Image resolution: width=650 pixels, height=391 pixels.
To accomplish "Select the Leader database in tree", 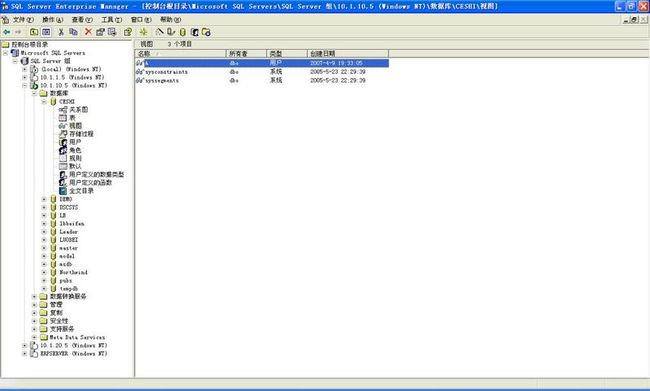I will (x=68, y=232).
